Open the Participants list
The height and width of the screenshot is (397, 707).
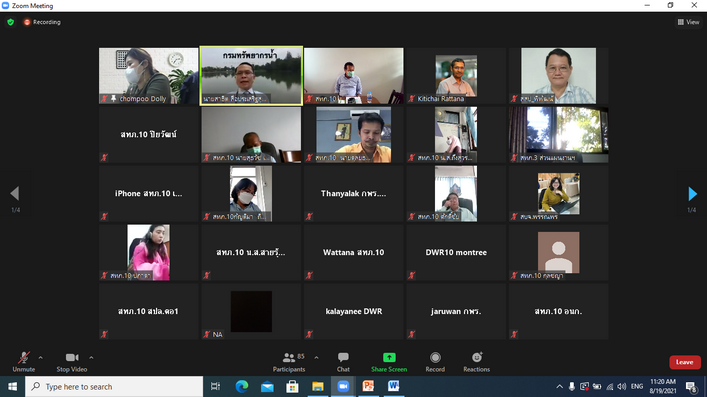pos(289,362)
